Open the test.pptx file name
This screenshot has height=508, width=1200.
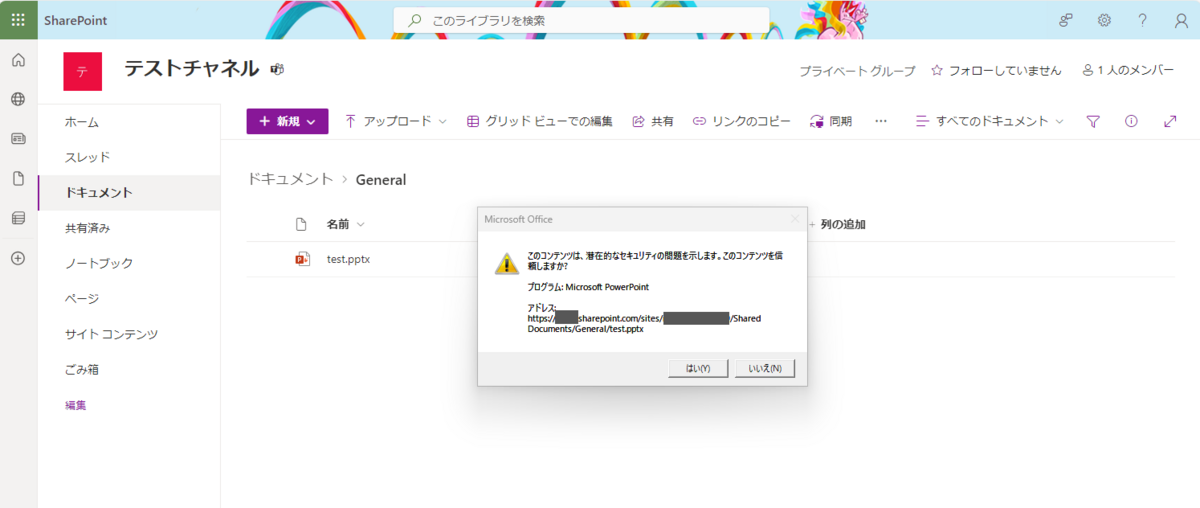click(348, 259)
